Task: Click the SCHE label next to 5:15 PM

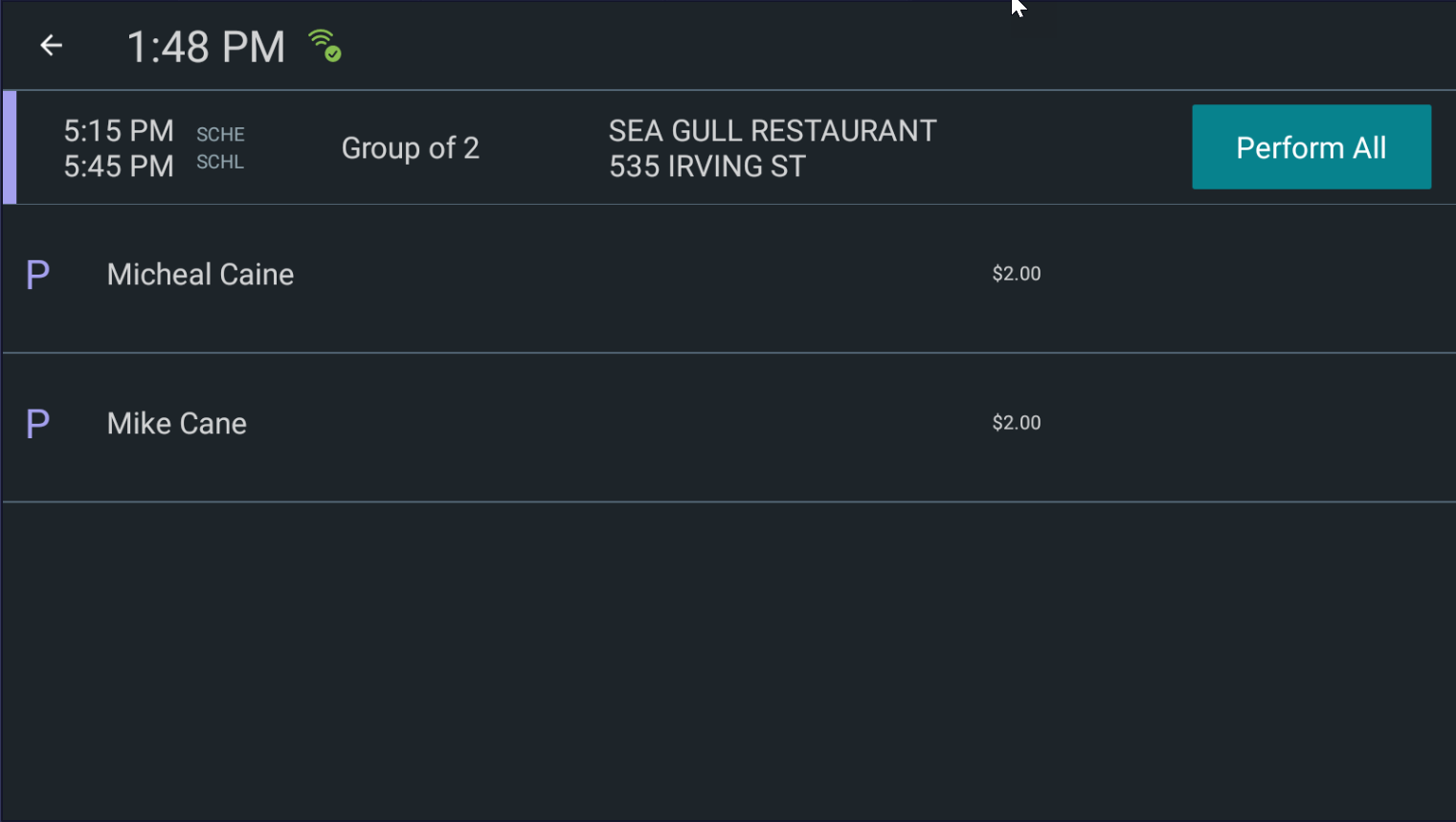Action: pos(220,134)
